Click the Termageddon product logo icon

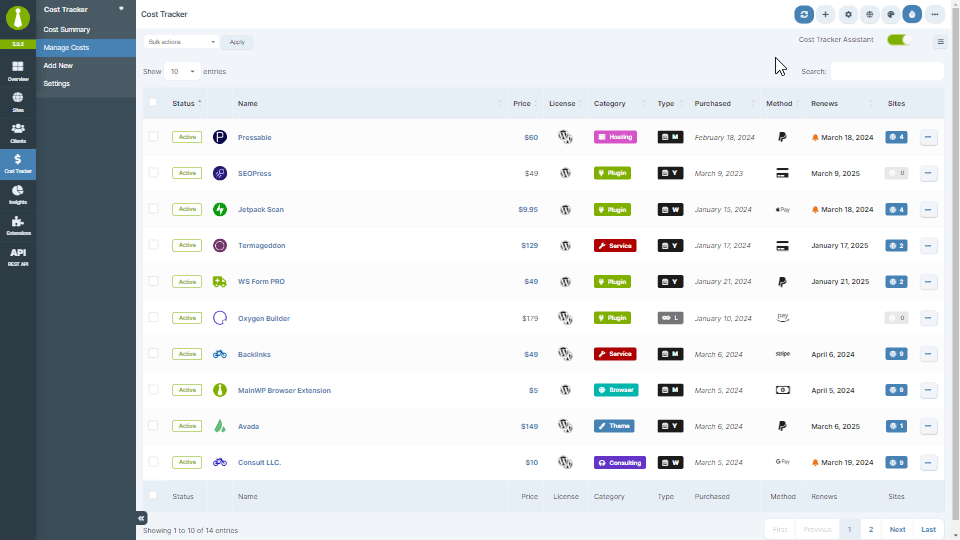click(220, 246)
